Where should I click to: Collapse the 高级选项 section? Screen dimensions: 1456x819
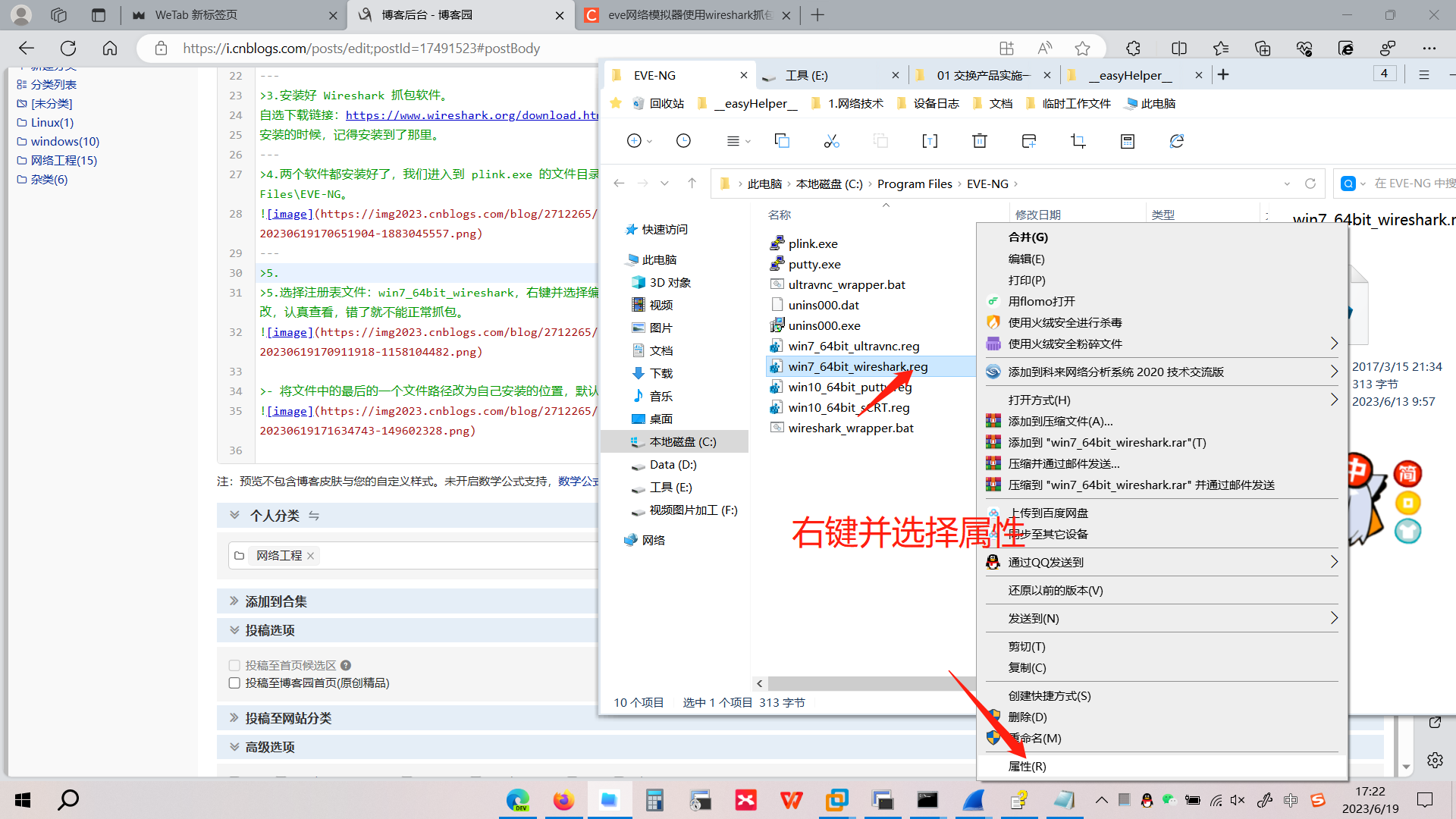[234, 746]
